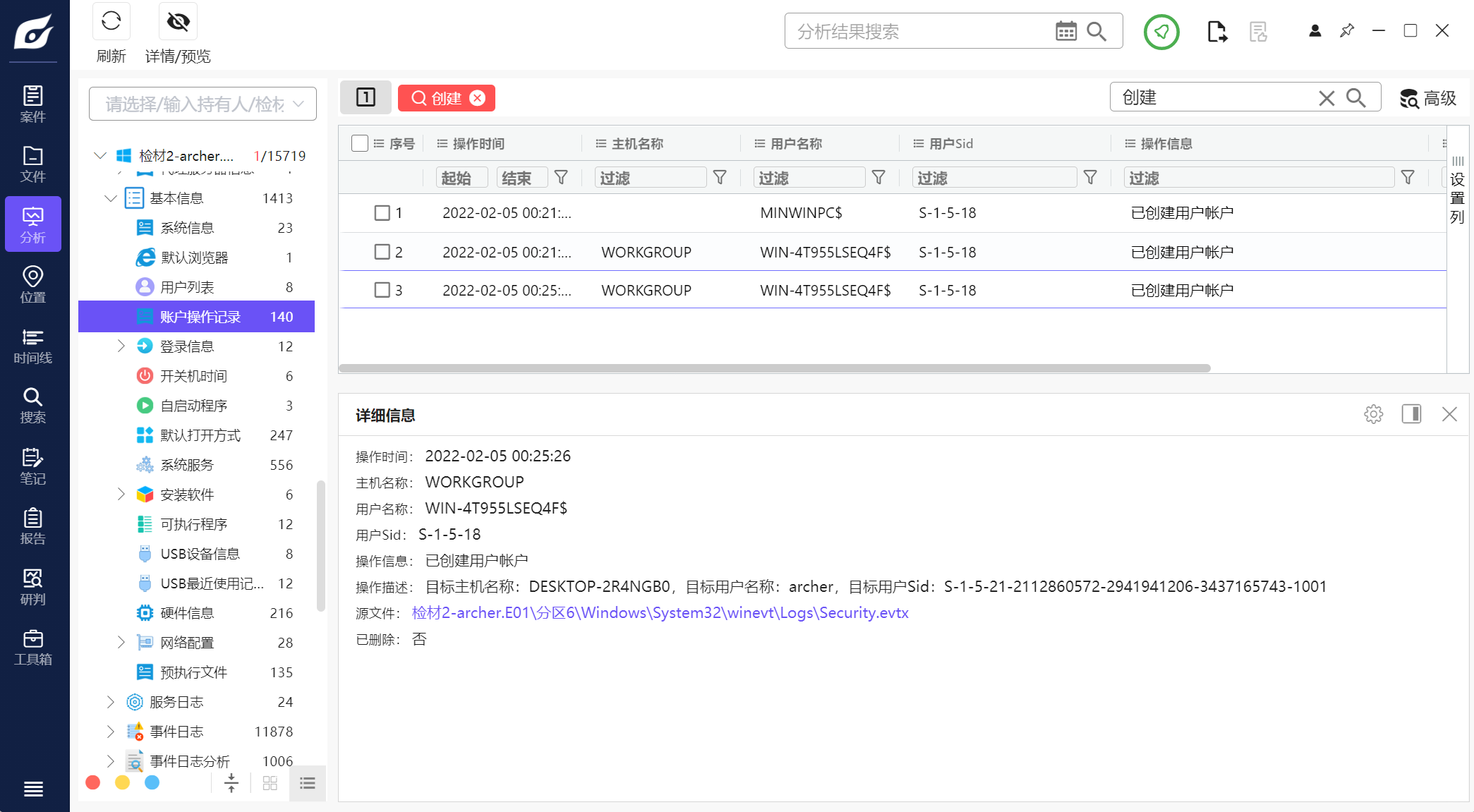
Task: Open the 工具箱 toolbox sidebar icon
Action: 32,647
